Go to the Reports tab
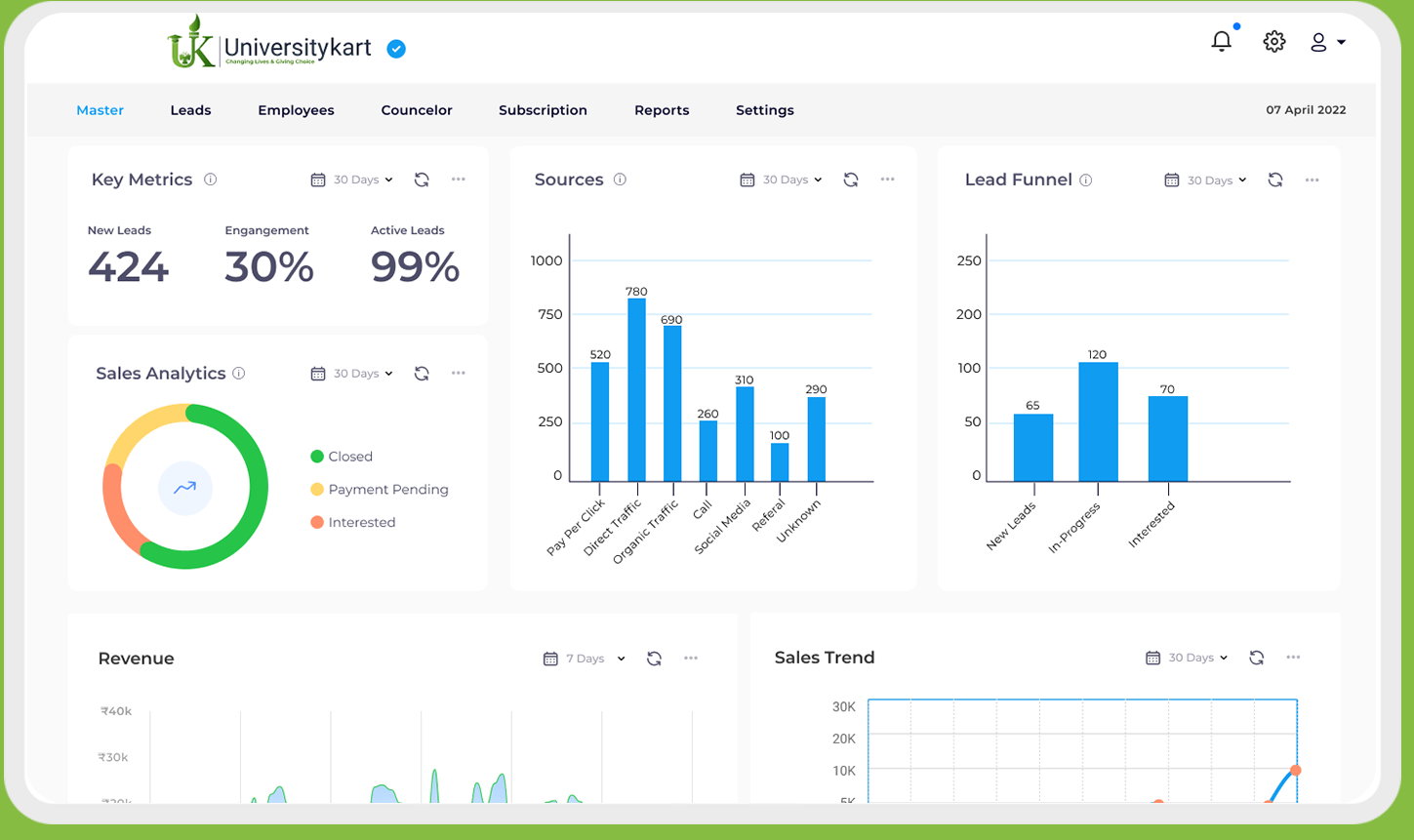The height and width of the screenshot is (840, 1414). 662,110
